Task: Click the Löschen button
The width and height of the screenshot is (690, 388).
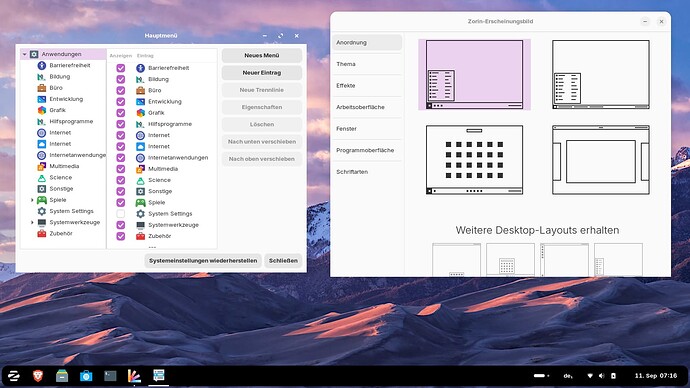Action: (x=262, y=124)
